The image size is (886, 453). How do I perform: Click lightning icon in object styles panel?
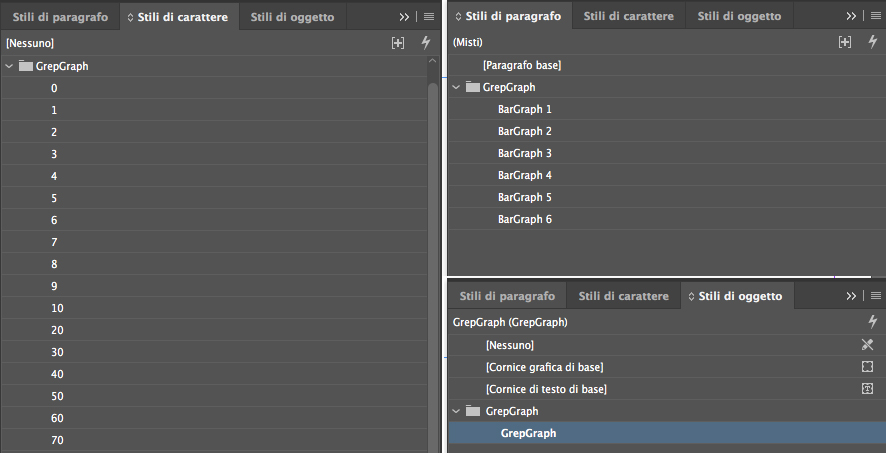coord(873,322)
